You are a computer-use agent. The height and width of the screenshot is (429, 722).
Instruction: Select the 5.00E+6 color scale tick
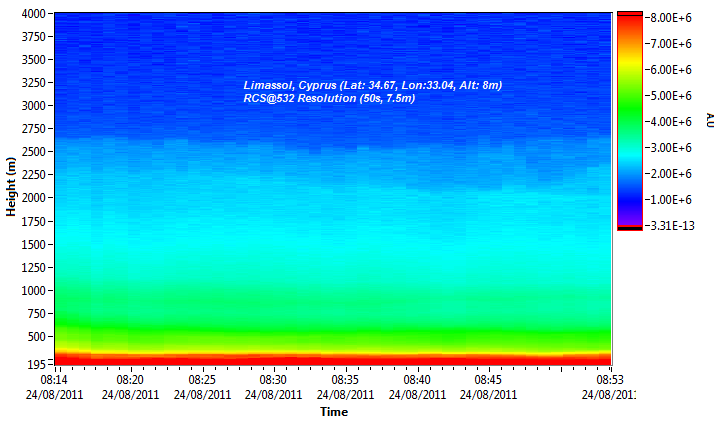[669, 96]
